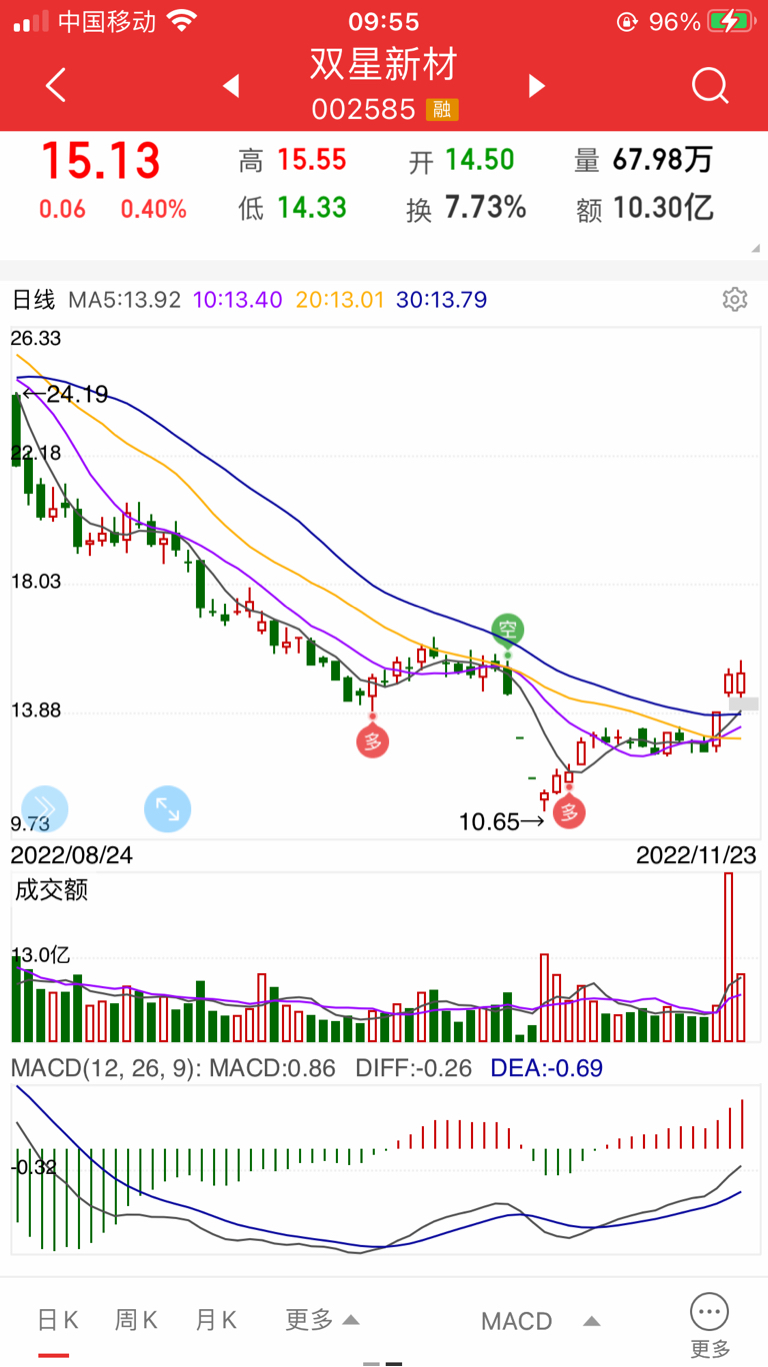Tap the DIFF:-0.26 value
Image resolution: width=768 pixels, height=1367 pixels.
(x=414, y=1068)
